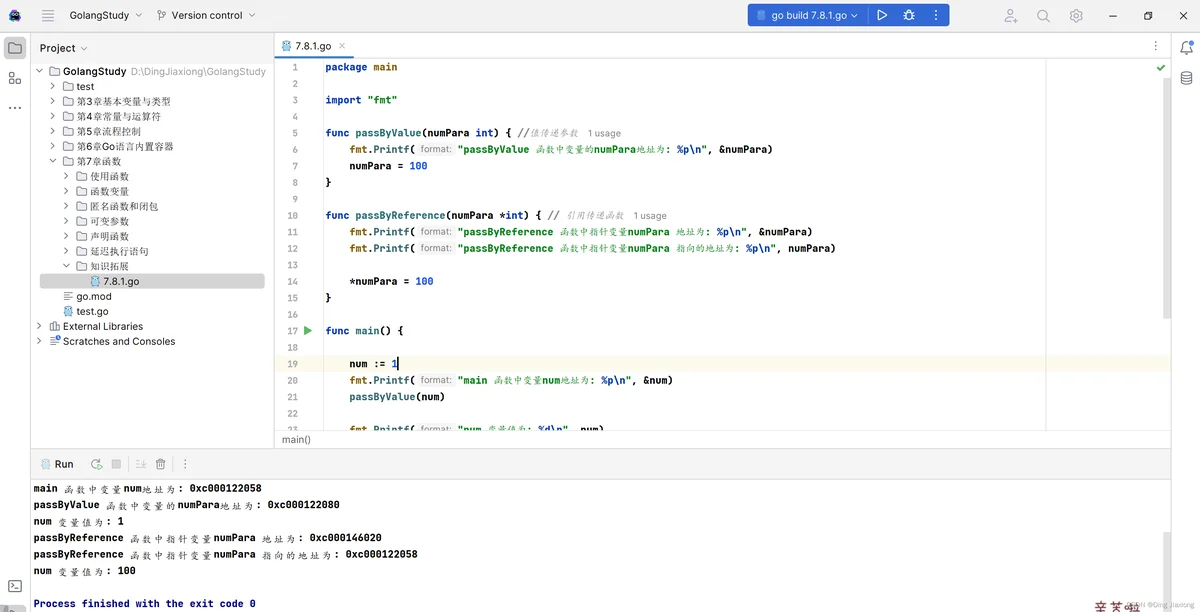Open Search Everywhere magnifier icon
Viewport: 1200px width, 612px height.
tap(1043, 15)
